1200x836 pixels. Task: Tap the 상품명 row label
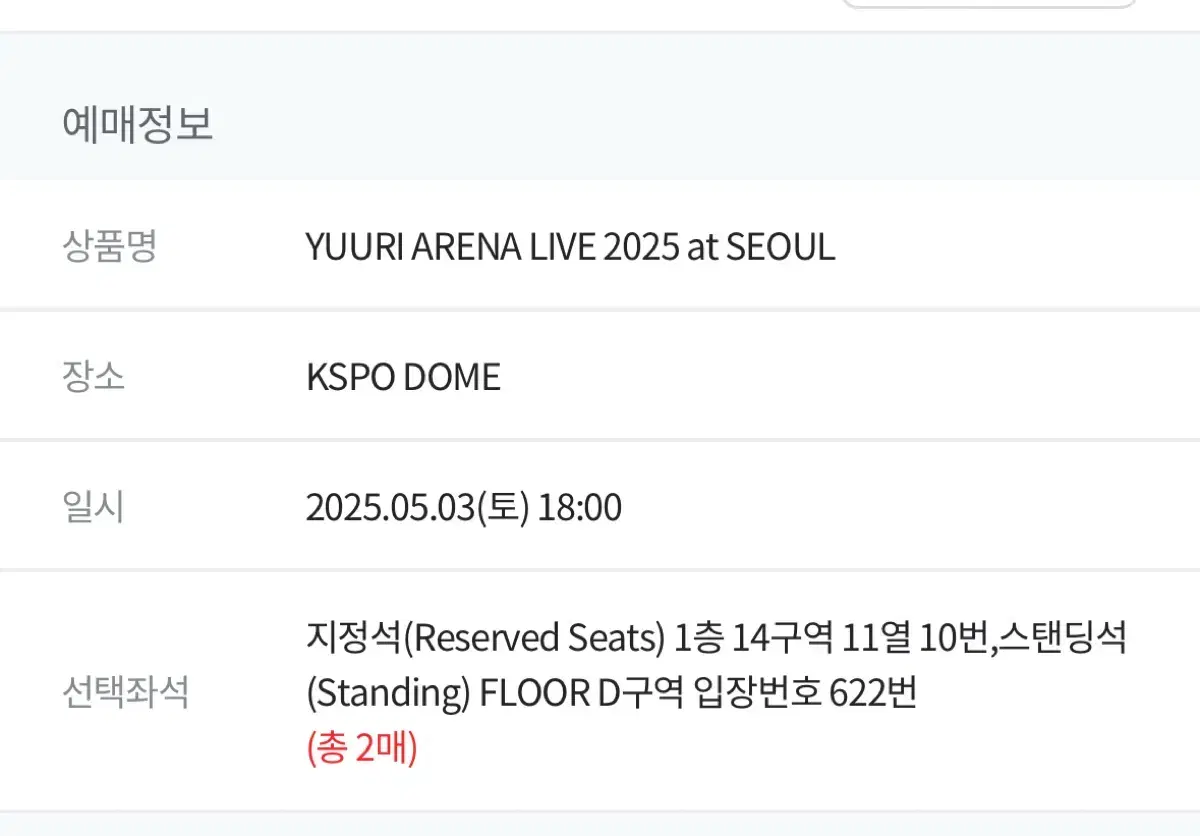[109, 246]
